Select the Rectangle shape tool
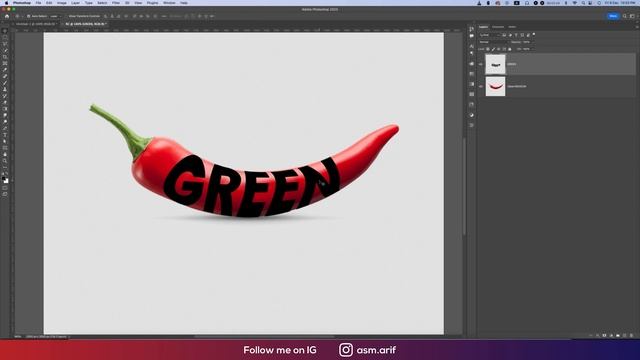This screenshot has width=640, height=360. click(5, 148)
